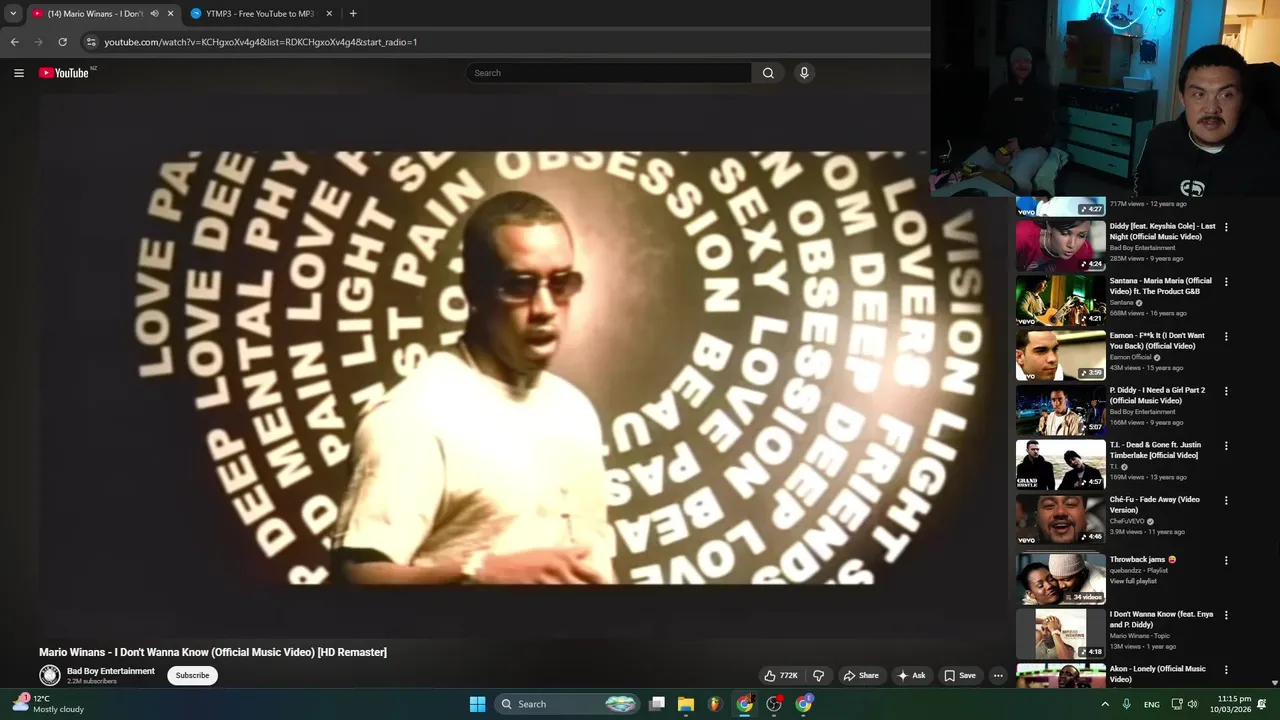This screenshot has width=1280, height=720.
Task: Open ENG language input switcher
Action: tap(1152, 705)
